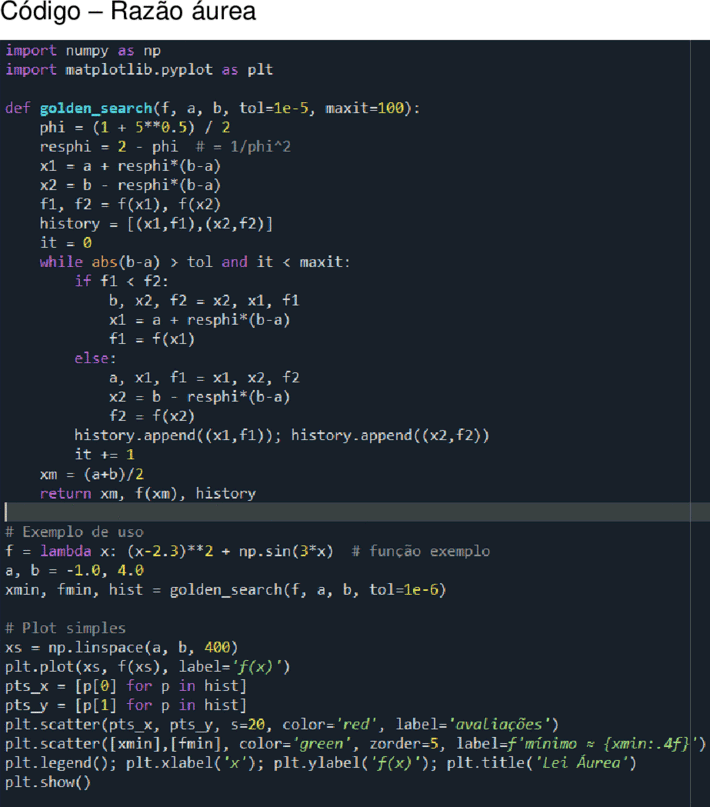Image resolution: width=710 pixels, height=807 pixels.
Task: Click the comment '# Exemplo de uso'
Action: [x=75, y=532]
